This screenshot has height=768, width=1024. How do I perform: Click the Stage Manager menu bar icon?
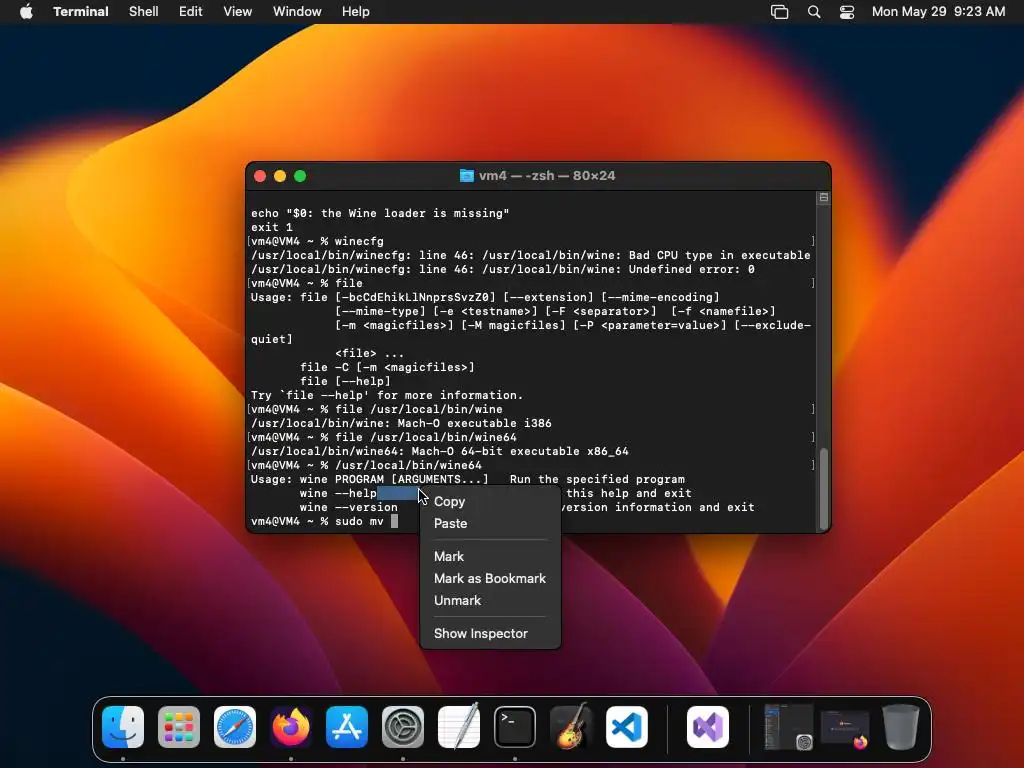click(x=779, y=12)
